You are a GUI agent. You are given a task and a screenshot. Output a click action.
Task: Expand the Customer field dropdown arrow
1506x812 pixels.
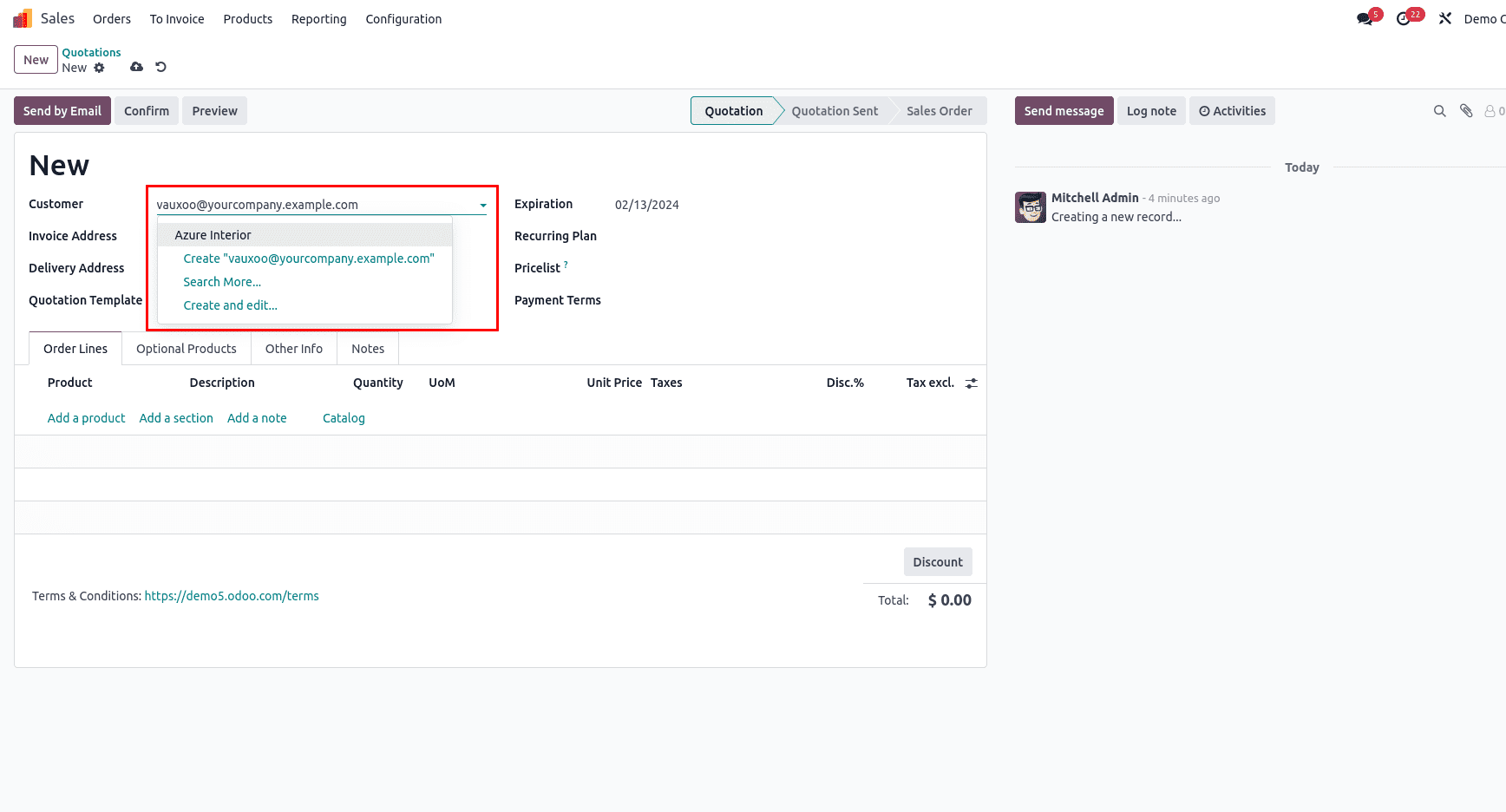[483, 206]
